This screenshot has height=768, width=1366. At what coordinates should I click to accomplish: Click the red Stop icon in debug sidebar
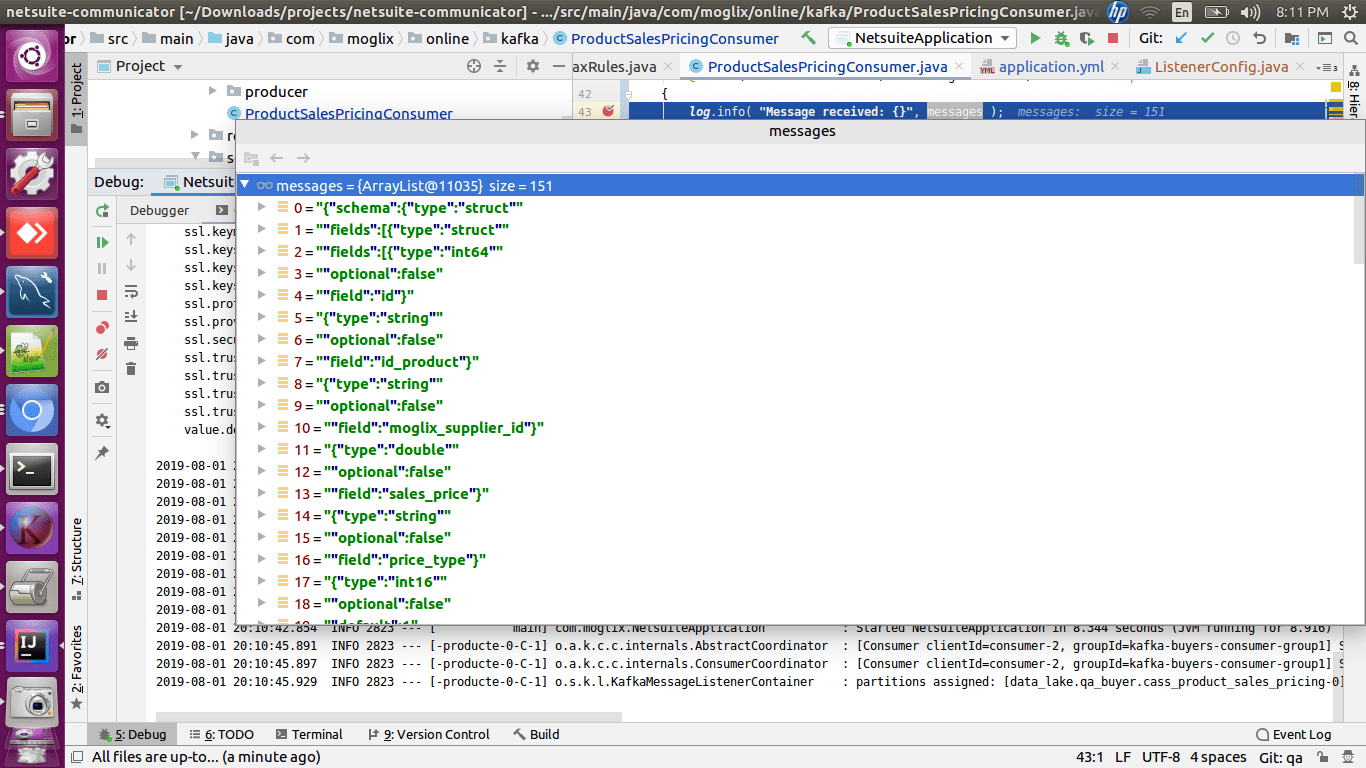[102, 295]
